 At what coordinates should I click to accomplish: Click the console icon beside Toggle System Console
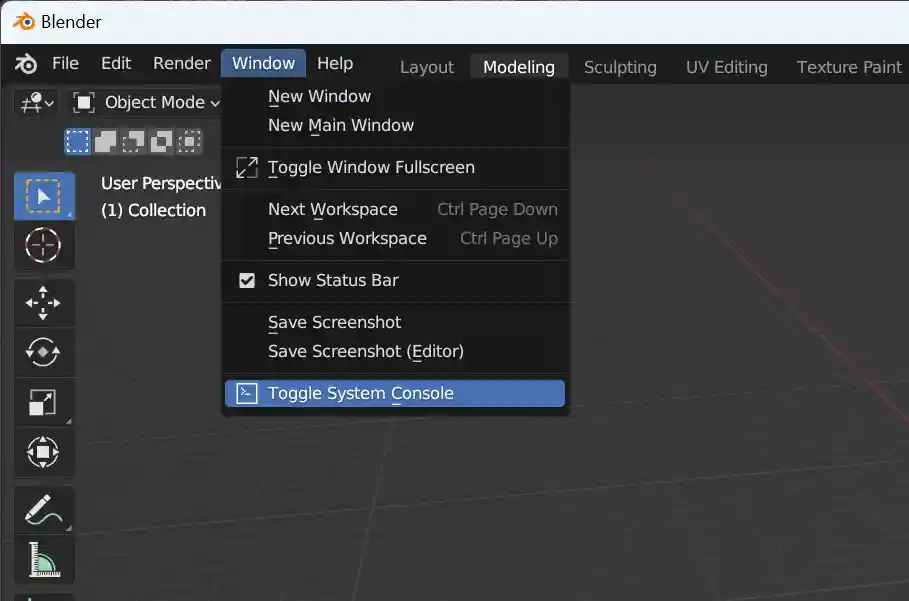pyautogui.click(x=247, y=394)
